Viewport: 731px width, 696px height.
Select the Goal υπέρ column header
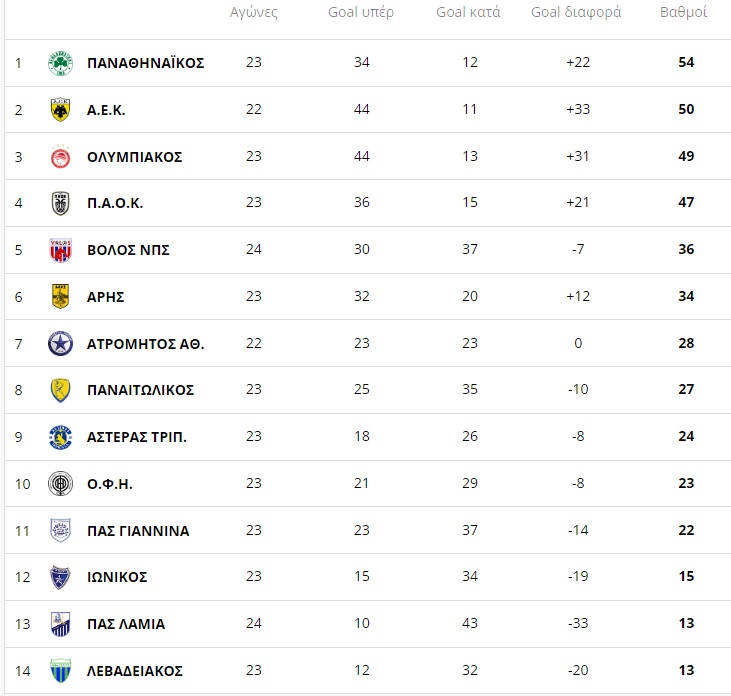tap(361, 12)
